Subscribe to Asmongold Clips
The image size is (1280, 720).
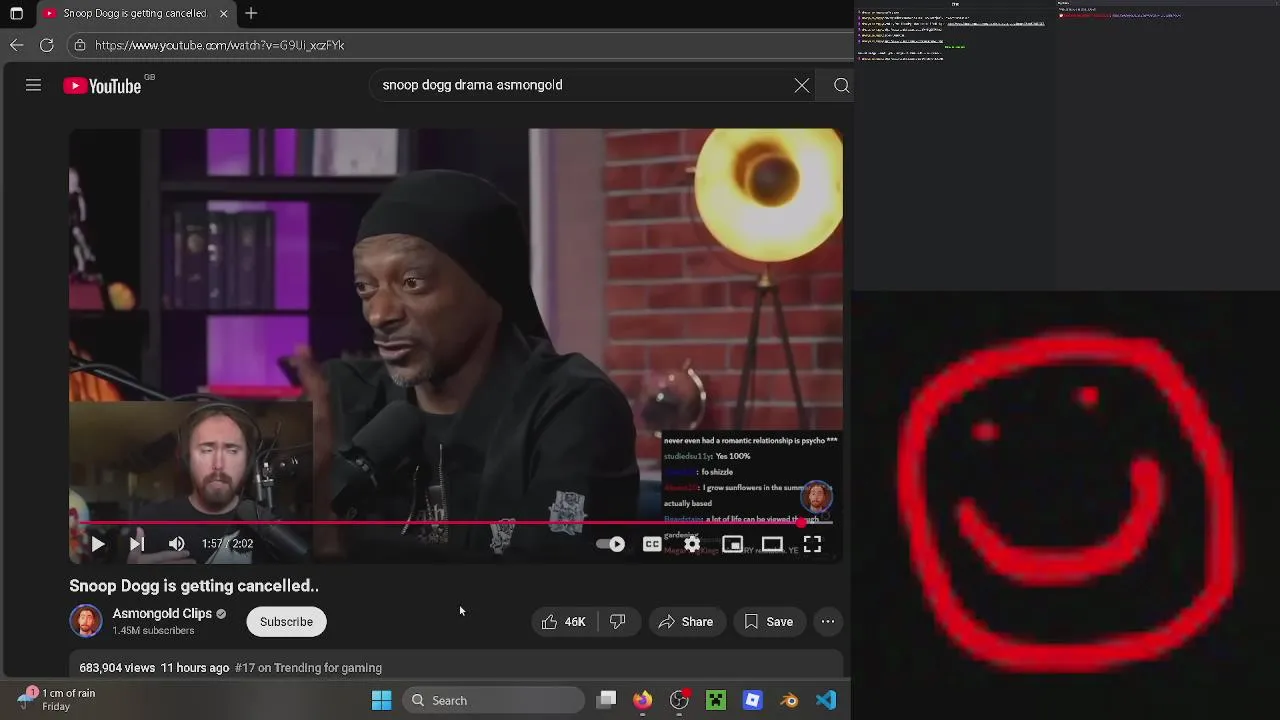coord(286,622)
